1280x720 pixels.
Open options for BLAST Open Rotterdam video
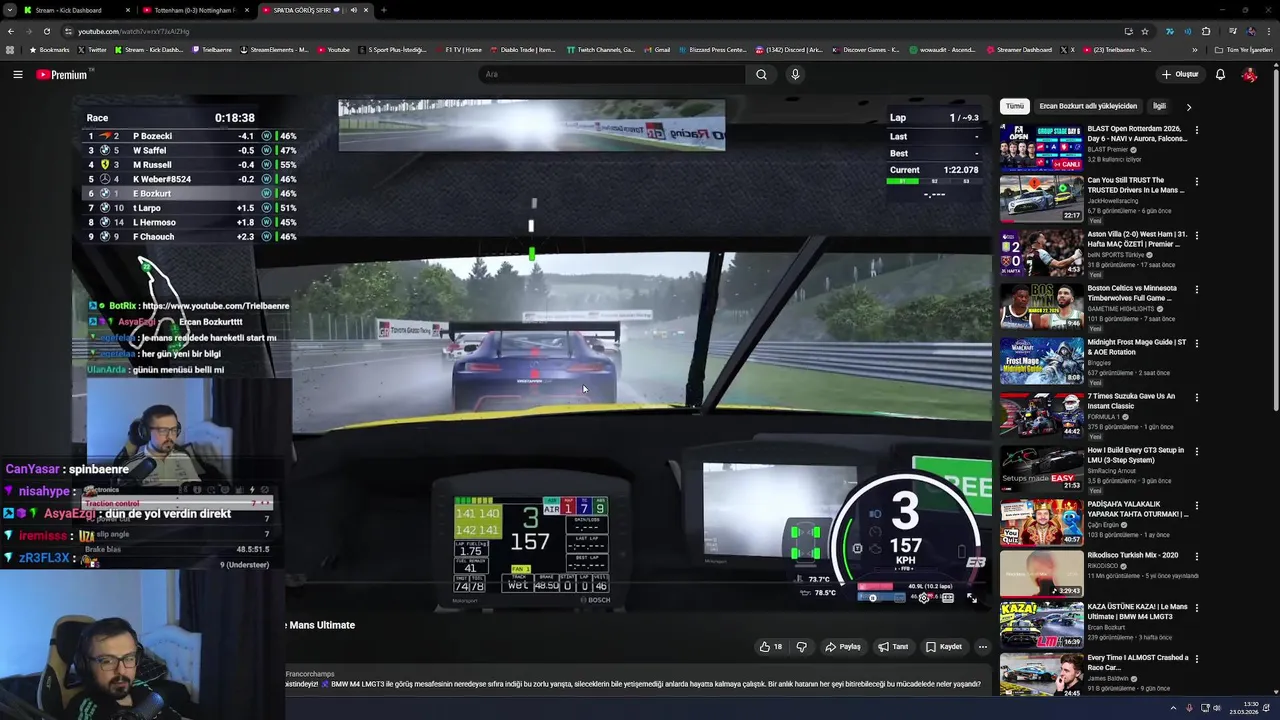click(1196, 130)
